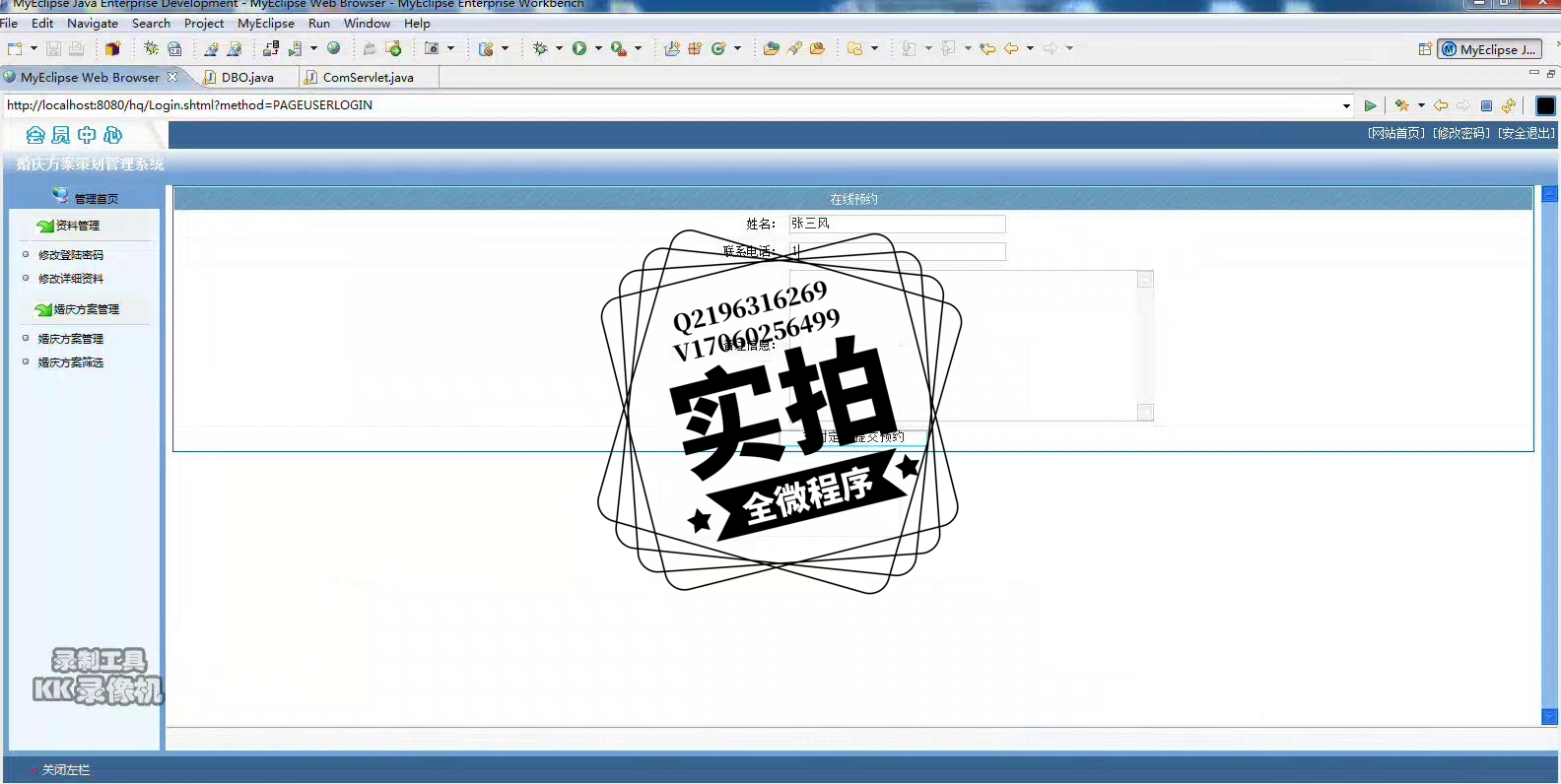Open the Back history dropdown arrow
Viewport: 1561px width, 784px height.
(x=1030, y=48)
